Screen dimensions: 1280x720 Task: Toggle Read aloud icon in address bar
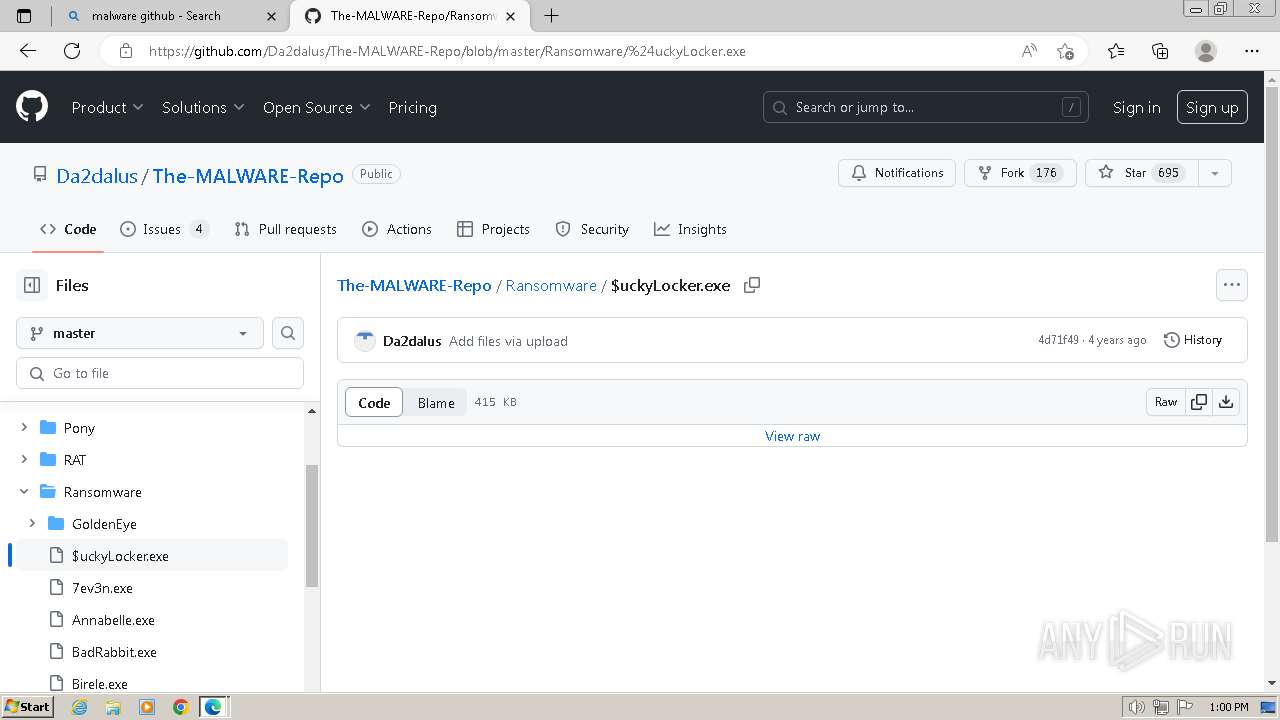tap(1029, 51)
